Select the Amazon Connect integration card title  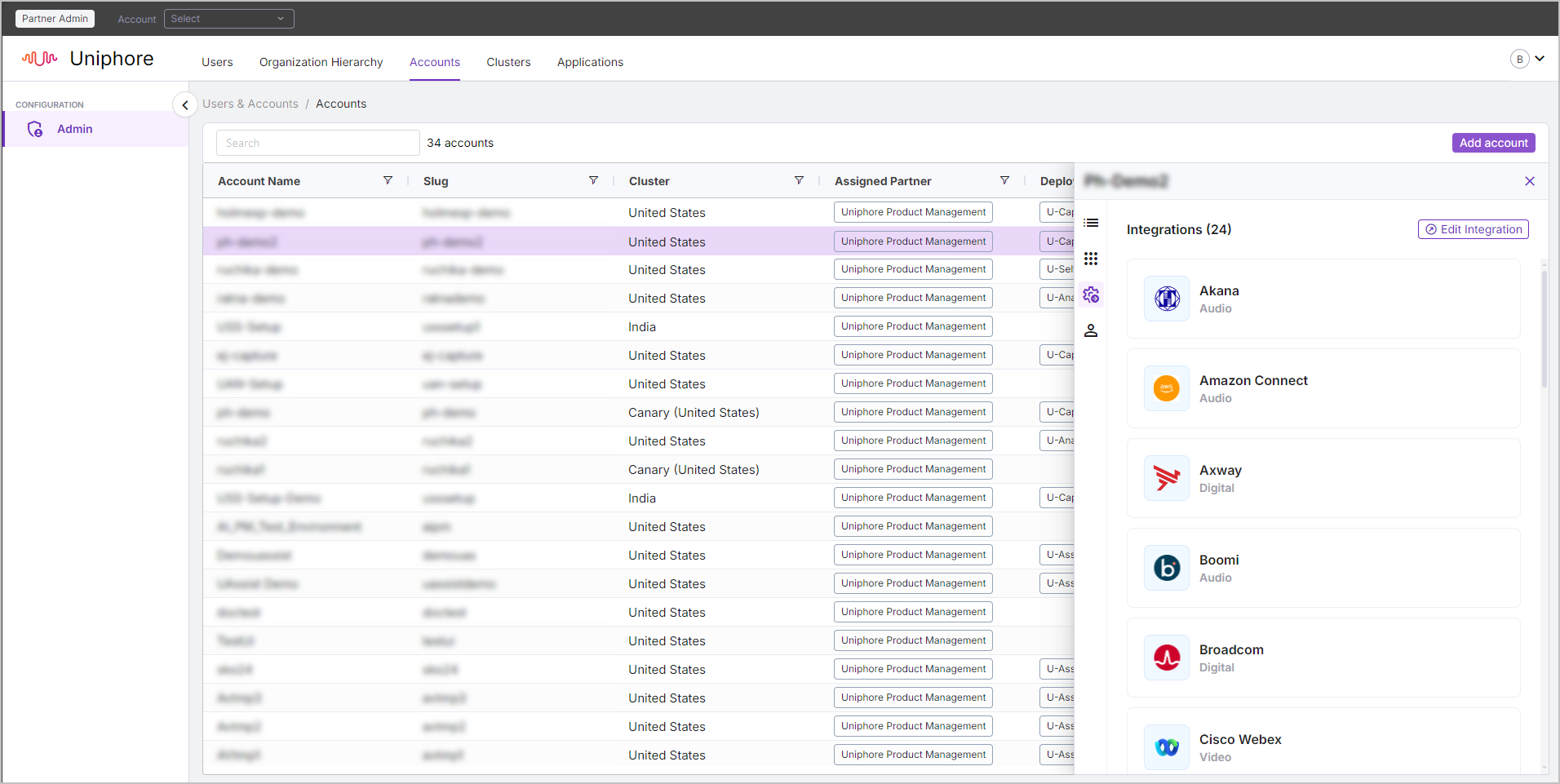point(1253,380)
